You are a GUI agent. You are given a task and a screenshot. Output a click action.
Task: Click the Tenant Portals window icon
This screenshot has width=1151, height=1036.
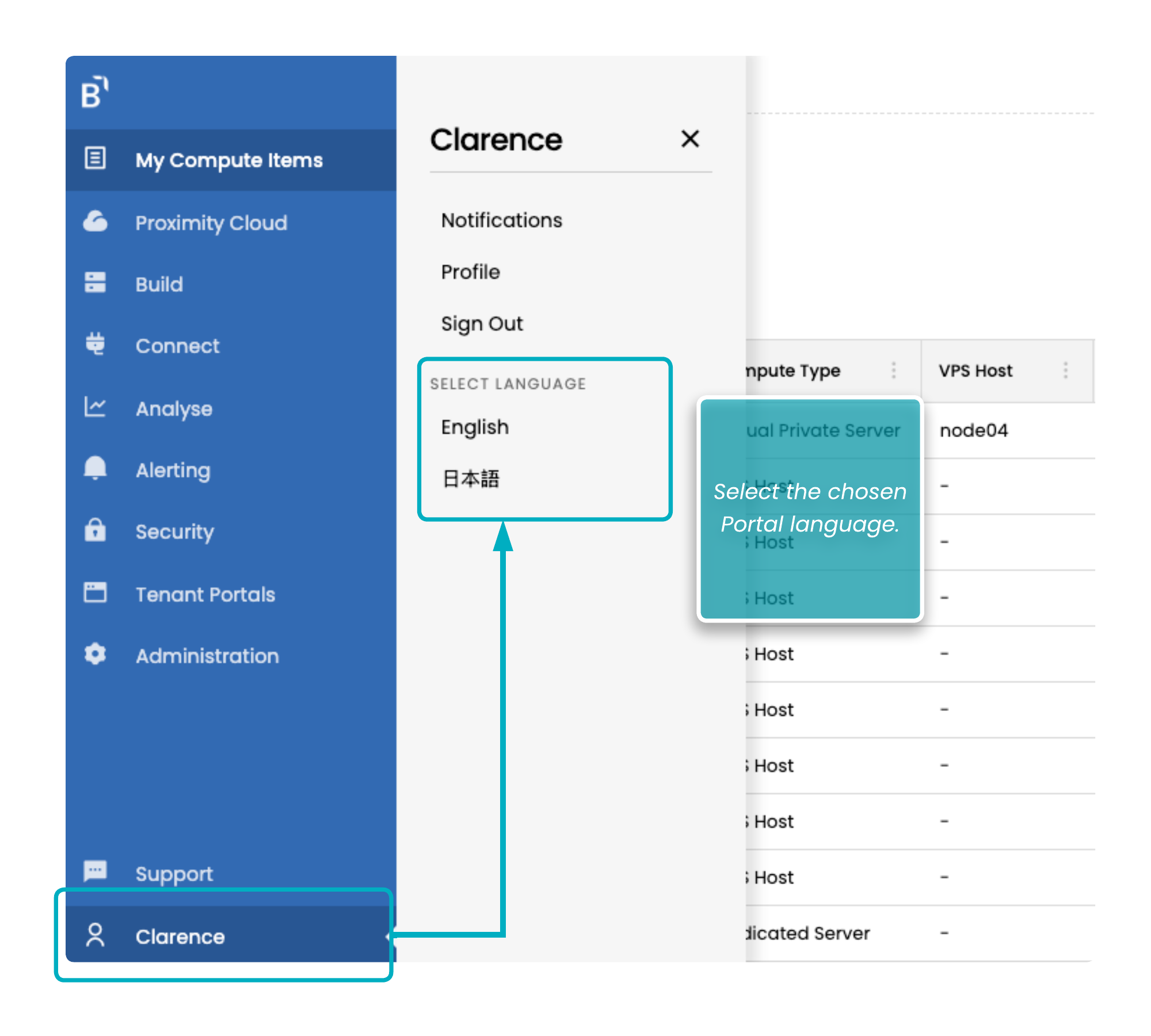96,592
